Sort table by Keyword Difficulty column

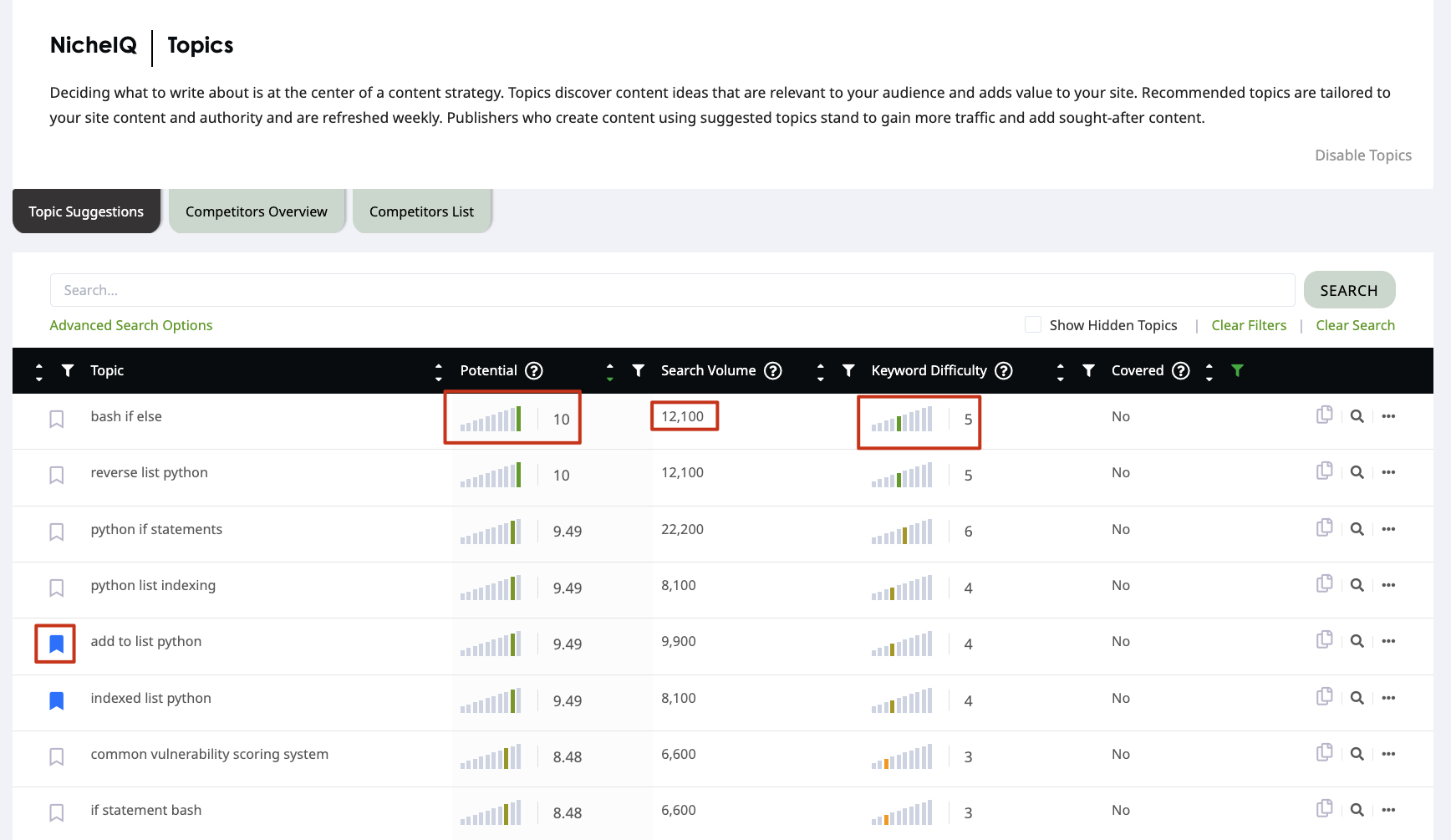(x=821, y=372)
